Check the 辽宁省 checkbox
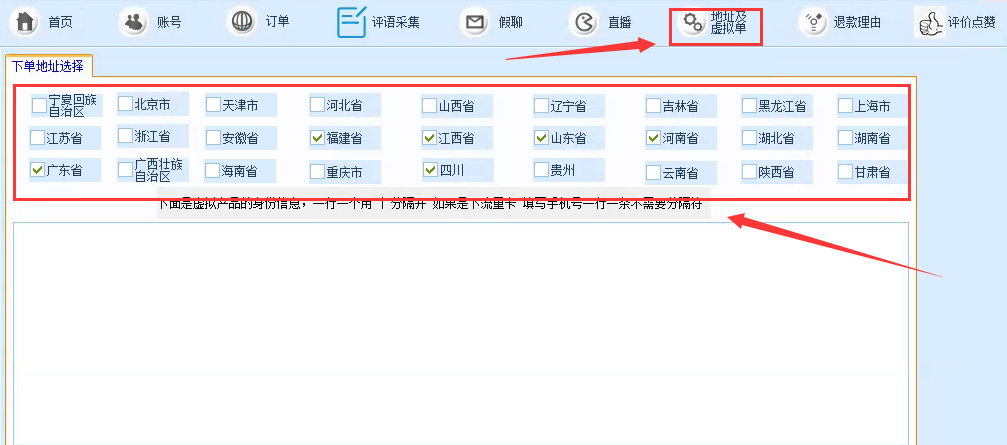 541,106
